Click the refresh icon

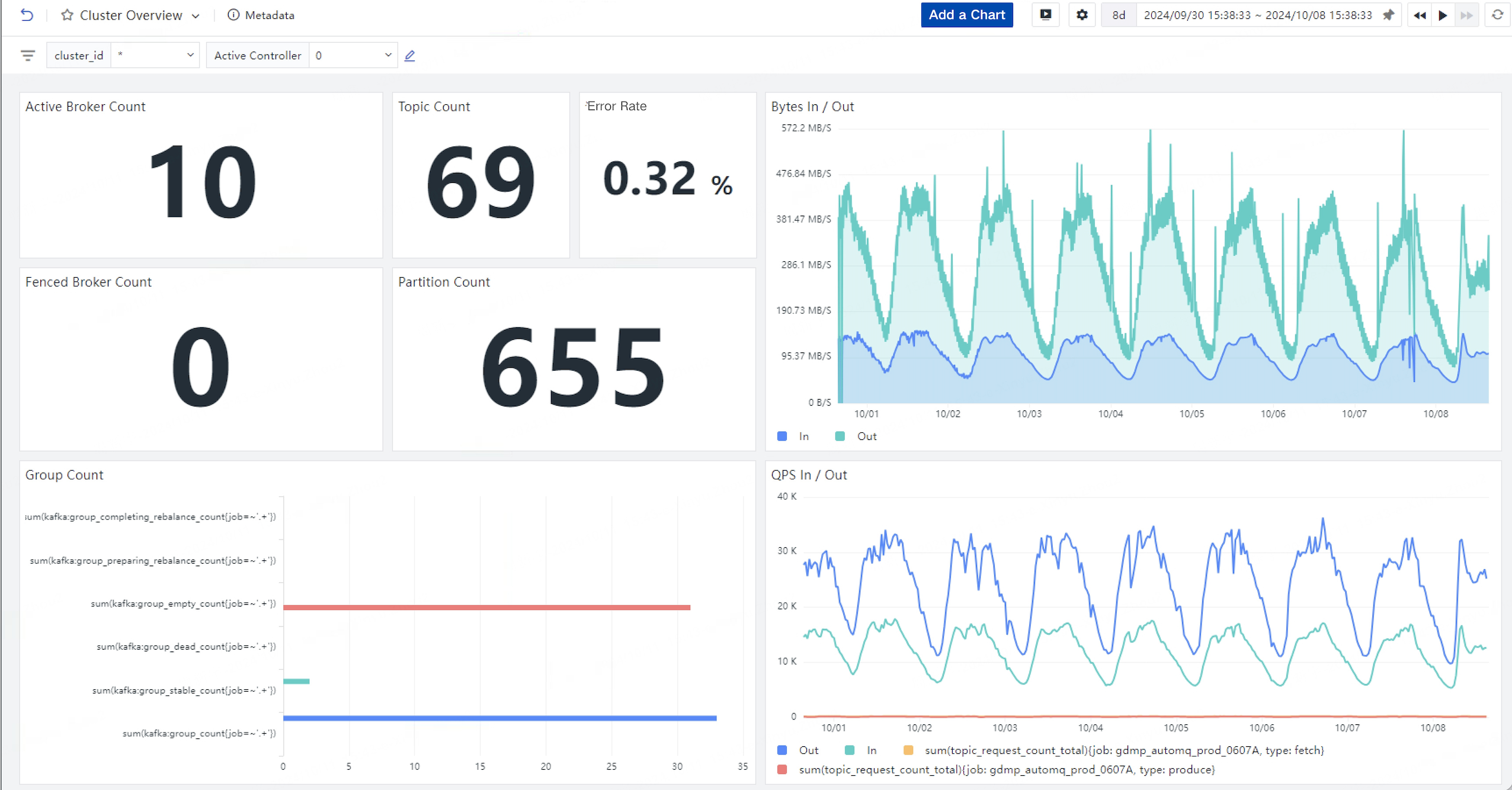point(1497,15)
